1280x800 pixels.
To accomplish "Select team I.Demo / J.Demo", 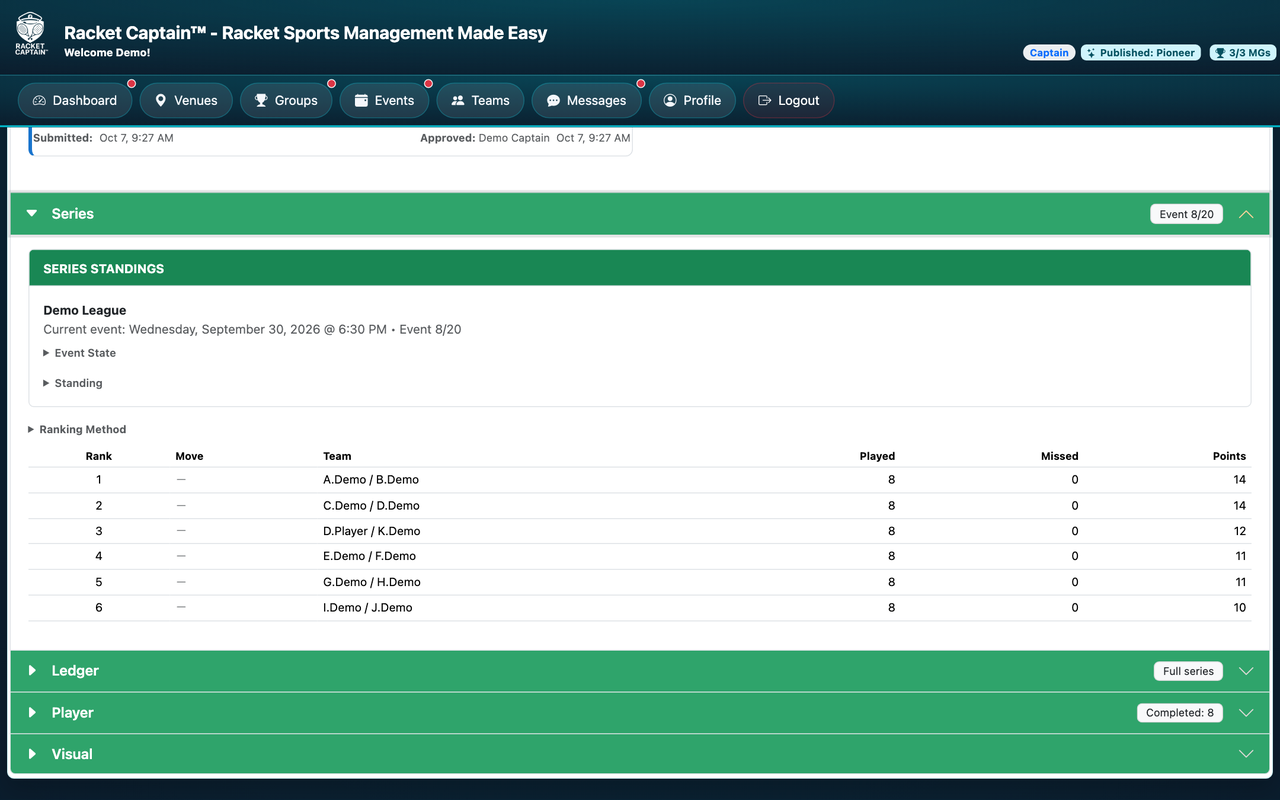I will [x=367, y=608].
